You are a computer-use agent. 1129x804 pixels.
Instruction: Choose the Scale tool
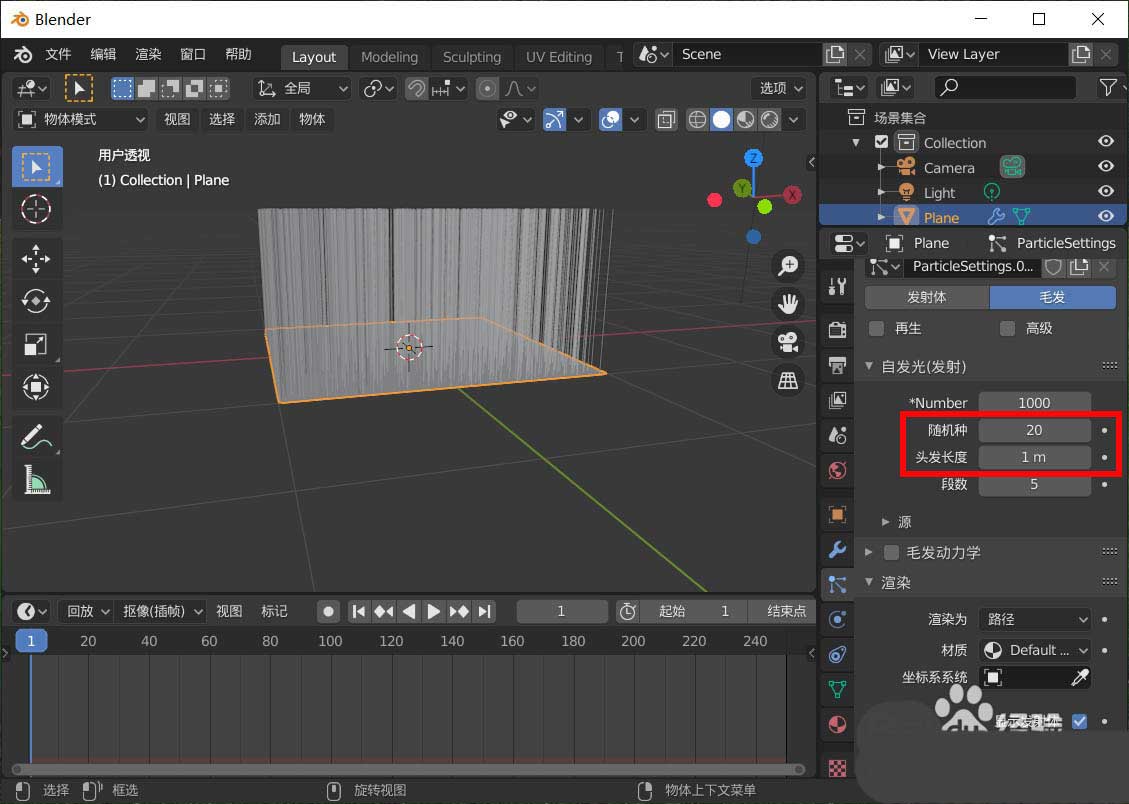36,344
